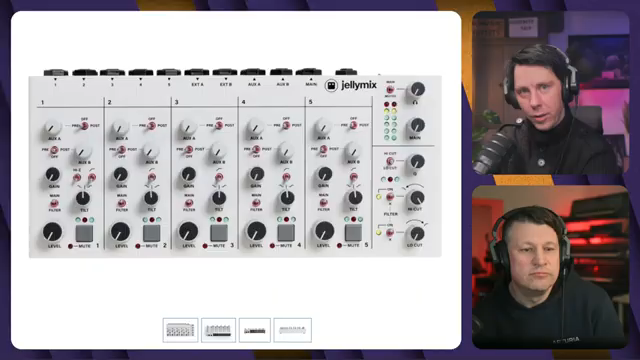The height and width of the screenshot is (360, 640).
Task: Click the headphone volume knob
Action: (x=417, y=89)
